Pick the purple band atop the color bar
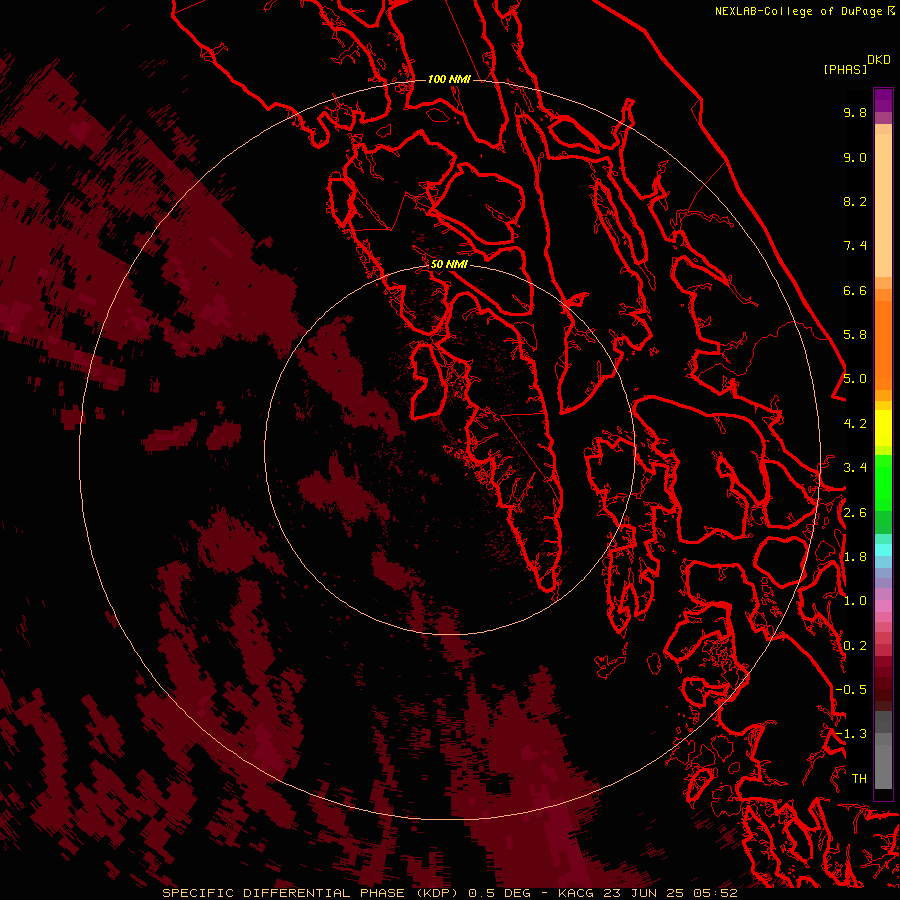Image resolution: width=900 pixels, height=900 pixels. [x=883, y=100]
